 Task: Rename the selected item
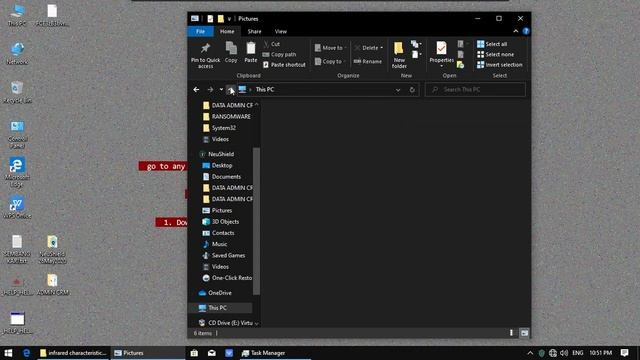click(368, 62)
